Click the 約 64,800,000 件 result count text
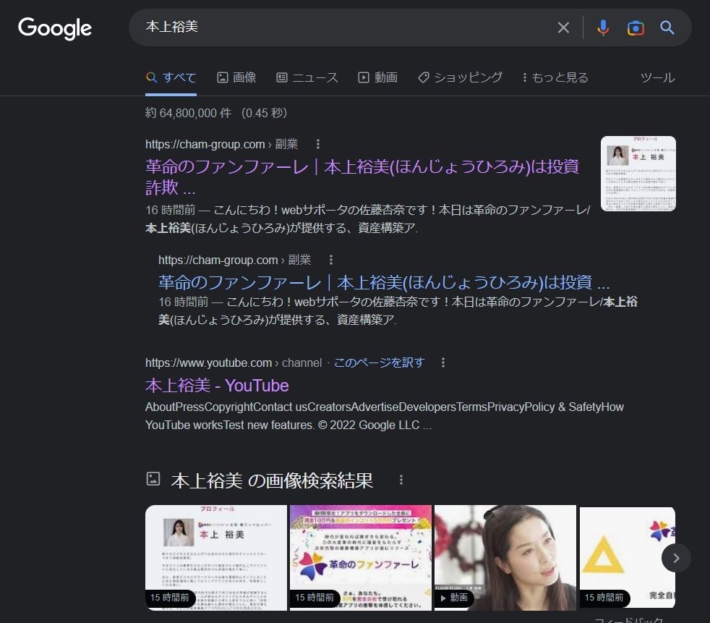710x623 pixels. point(188,113)
